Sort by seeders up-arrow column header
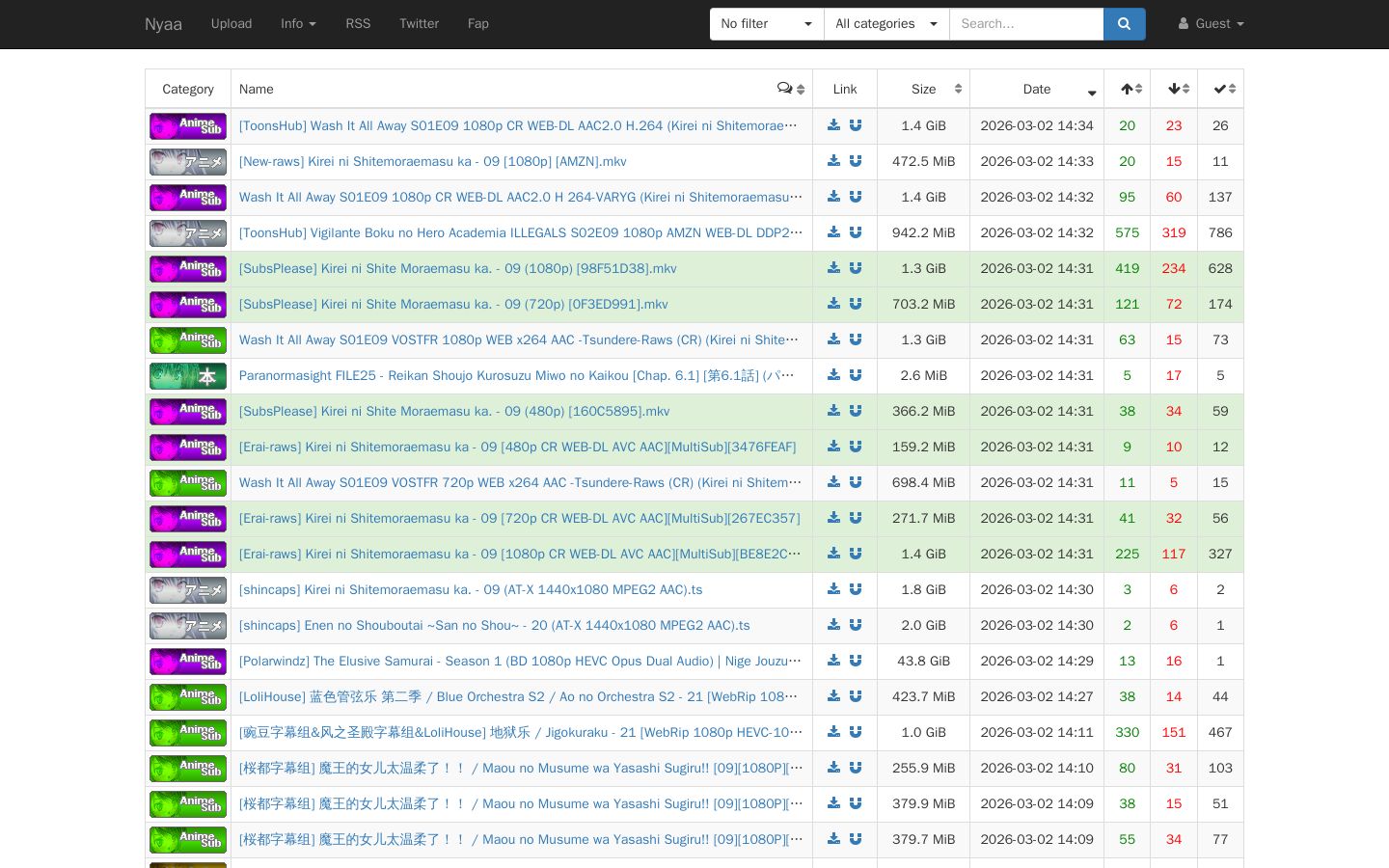Screen dimensions: 1389x868 click(x=1127, y=89)
